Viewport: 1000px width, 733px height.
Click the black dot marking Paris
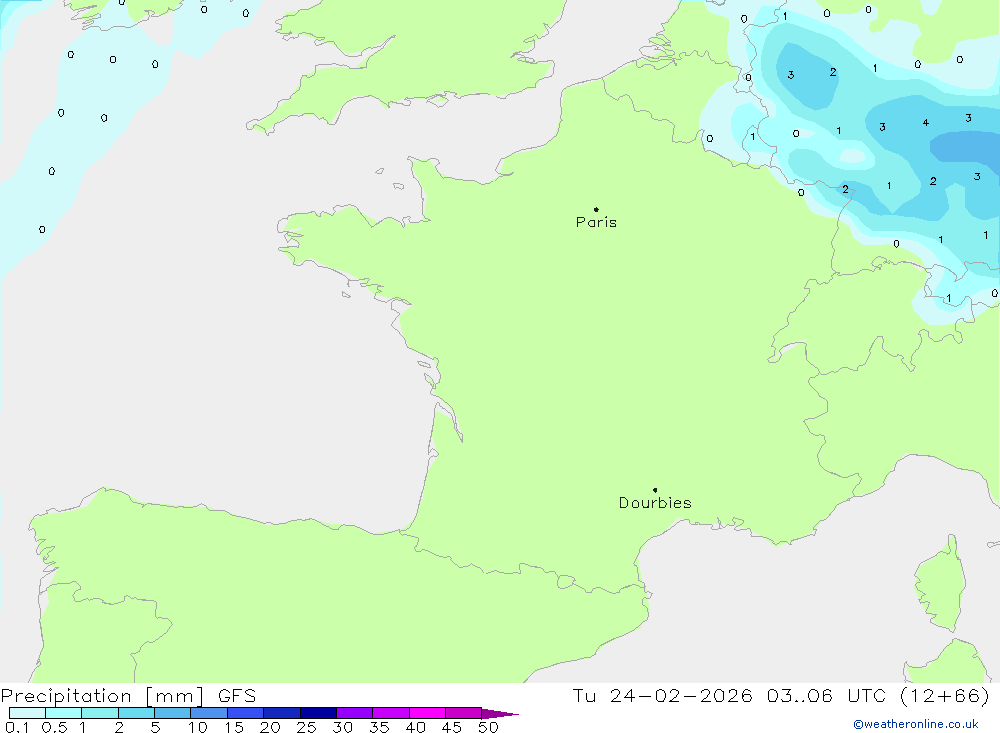[596, 209]
